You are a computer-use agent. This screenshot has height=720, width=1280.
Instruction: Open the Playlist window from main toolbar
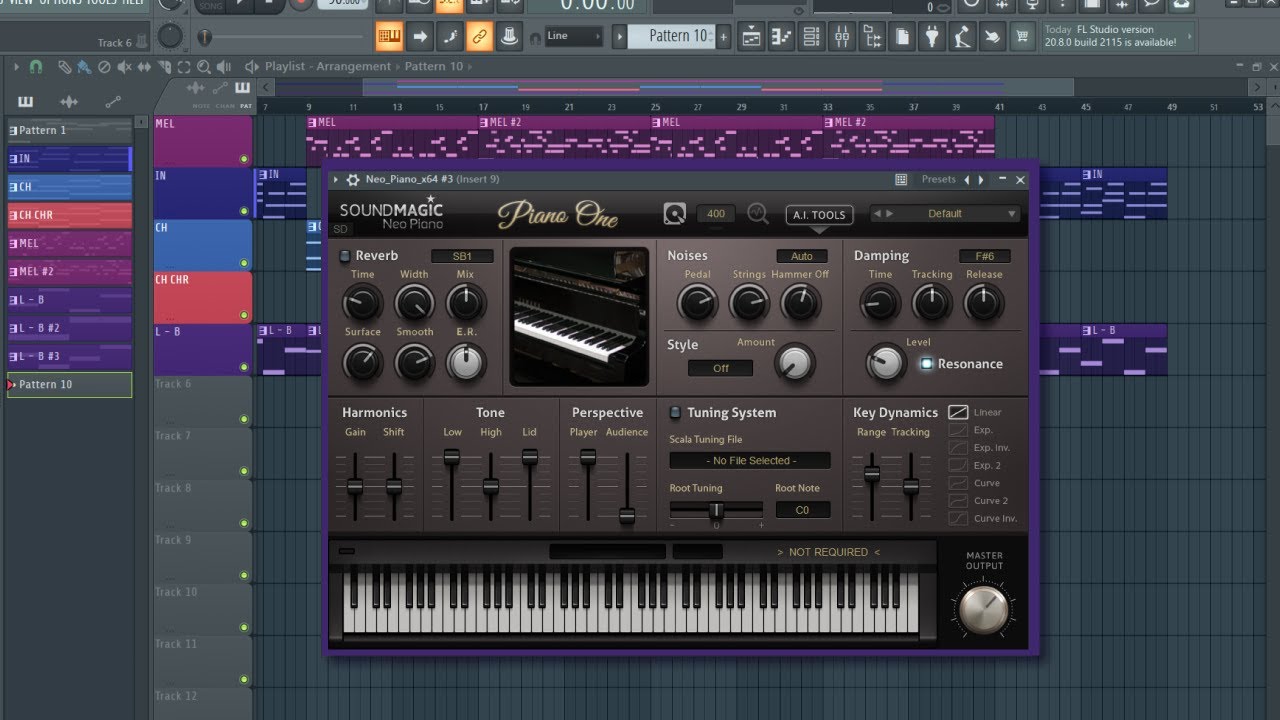[751, 37]
